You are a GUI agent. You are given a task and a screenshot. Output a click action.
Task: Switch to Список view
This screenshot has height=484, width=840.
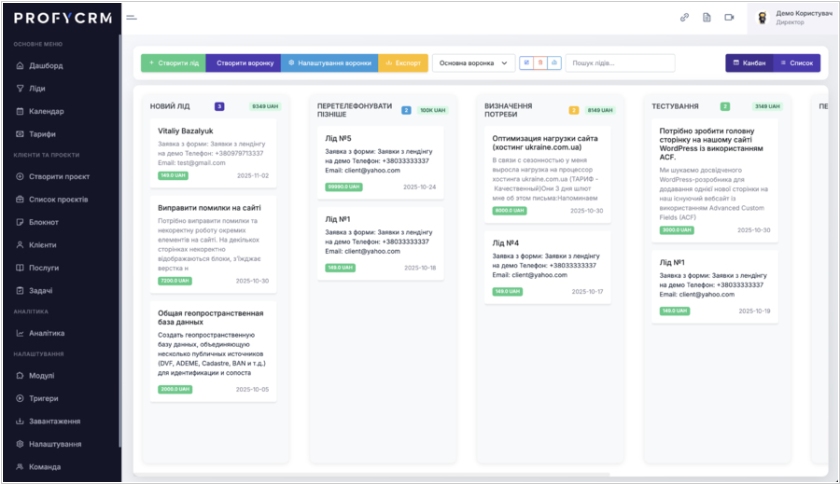[x=796, y=62]
